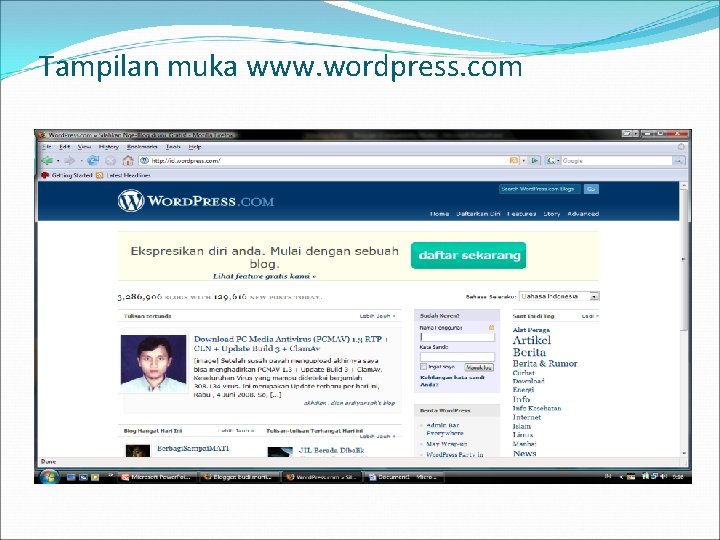Screen dimensions: 720x540
Task: Open the Tools menu
Action: click(173, 147)
